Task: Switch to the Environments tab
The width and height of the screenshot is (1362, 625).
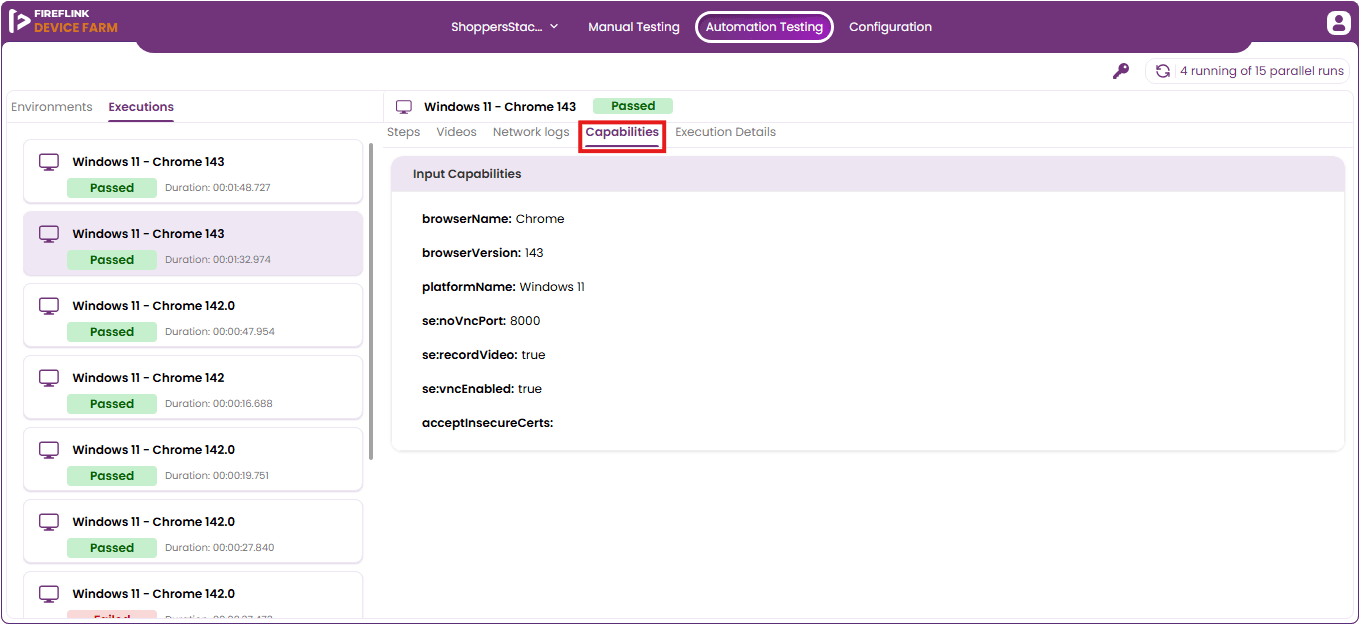Action: 52,107
